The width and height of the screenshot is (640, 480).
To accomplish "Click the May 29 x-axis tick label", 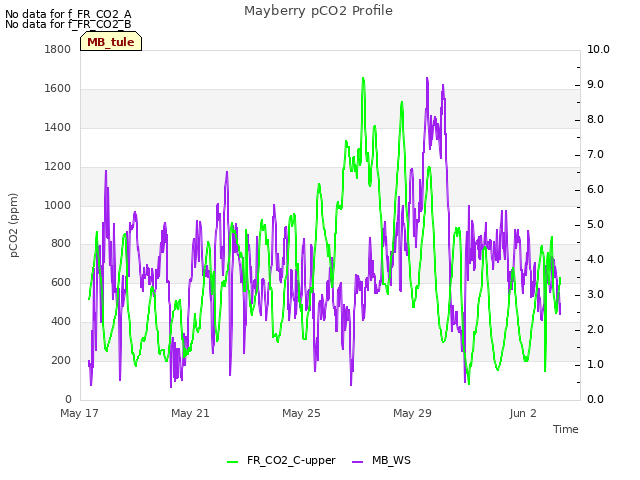I will (412, 413).
